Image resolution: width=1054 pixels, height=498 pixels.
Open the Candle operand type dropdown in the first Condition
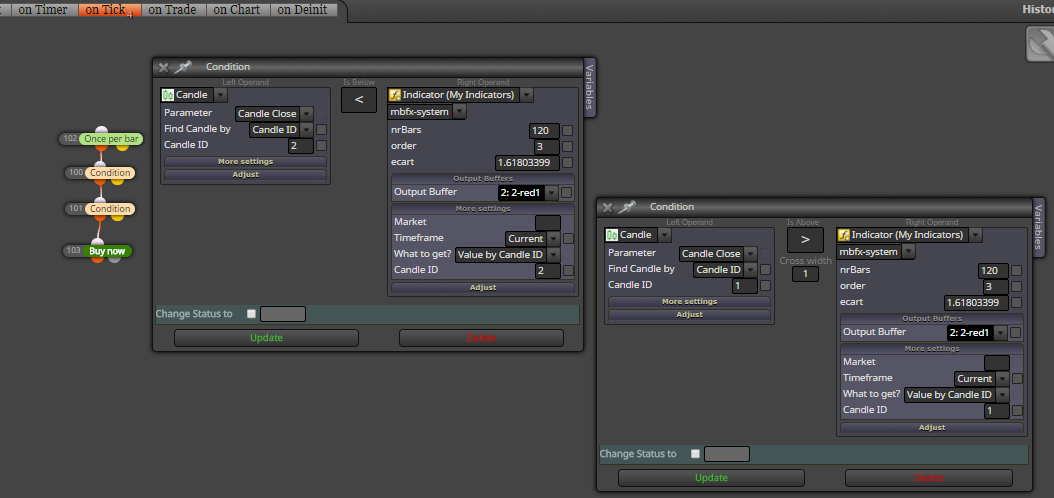pos(220,95)
